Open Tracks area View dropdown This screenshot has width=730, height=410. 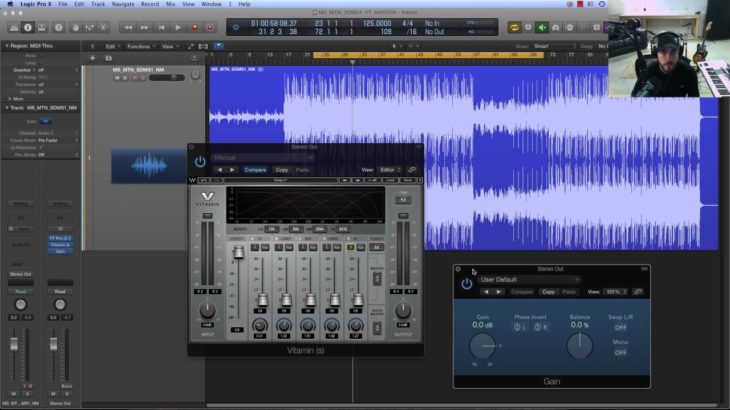click(169, 47)
